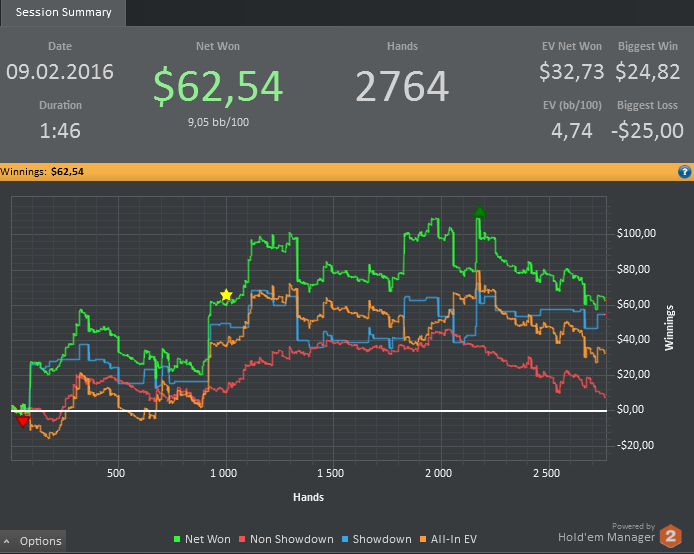Click the Biggest Win value $24,82
The width and height of the screenshot is (694, 554).
648,72
